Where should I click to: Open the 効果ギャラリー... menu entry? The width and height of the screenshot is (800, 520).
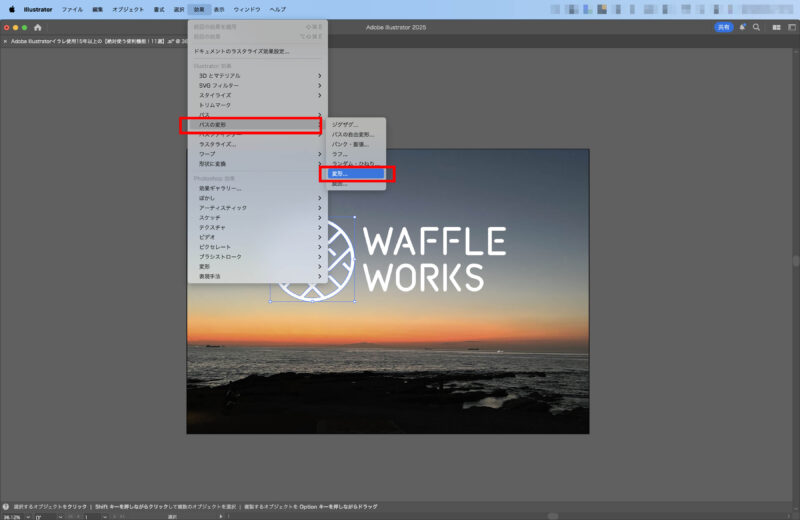click(x=220, y=188)
